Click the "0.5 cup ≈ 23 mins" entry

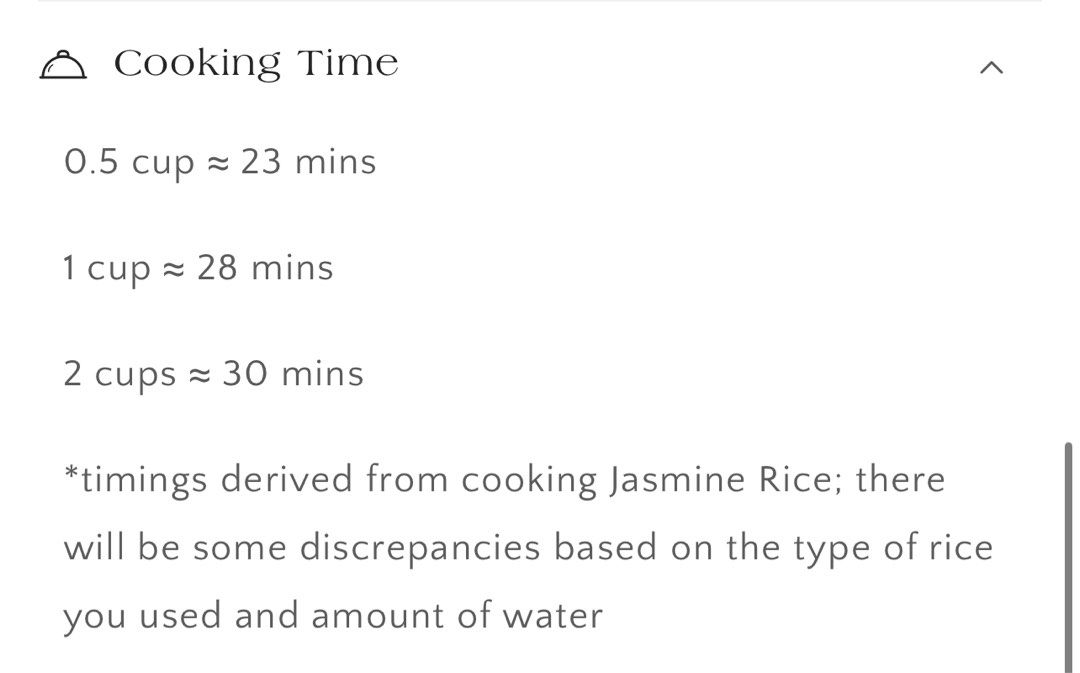(219, 161)
